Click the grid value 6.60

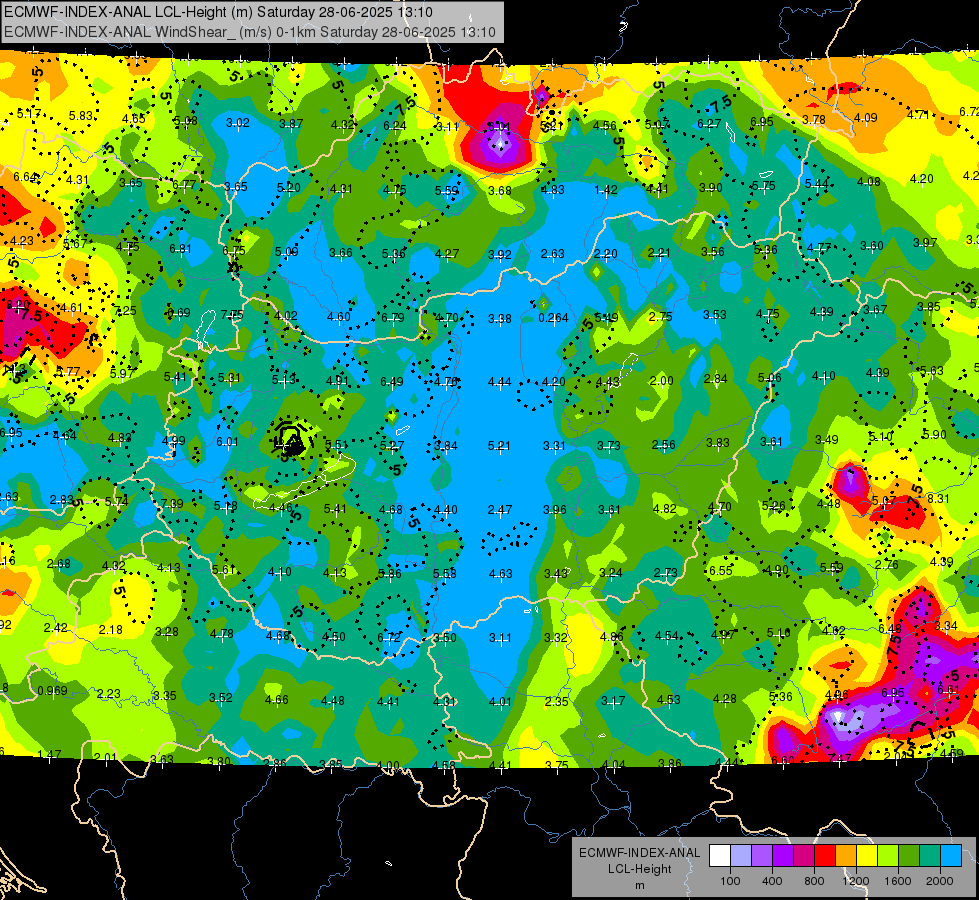click(x=783, y=760)
